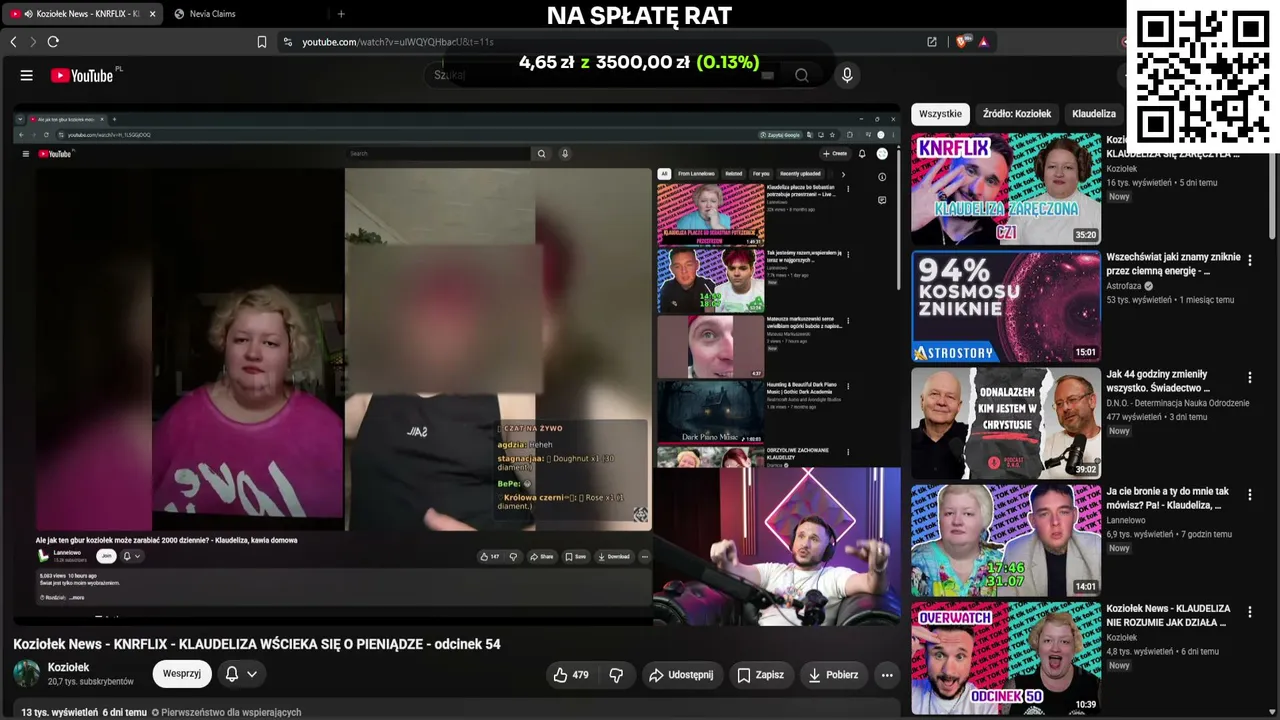Image resolution: width=1280 pixels, height=720 pixels.
Task: Open the Brave Rewards triangle icon
Action: click(x=984, y=42)
